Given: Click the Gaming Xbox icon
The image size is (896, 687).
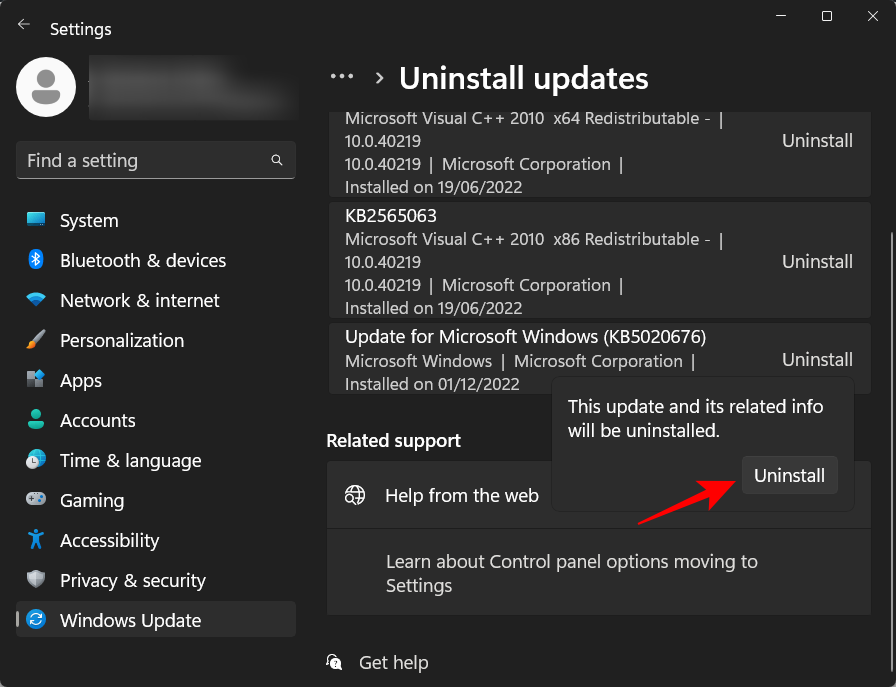Looking at the screenshot, I should (37, 500).
